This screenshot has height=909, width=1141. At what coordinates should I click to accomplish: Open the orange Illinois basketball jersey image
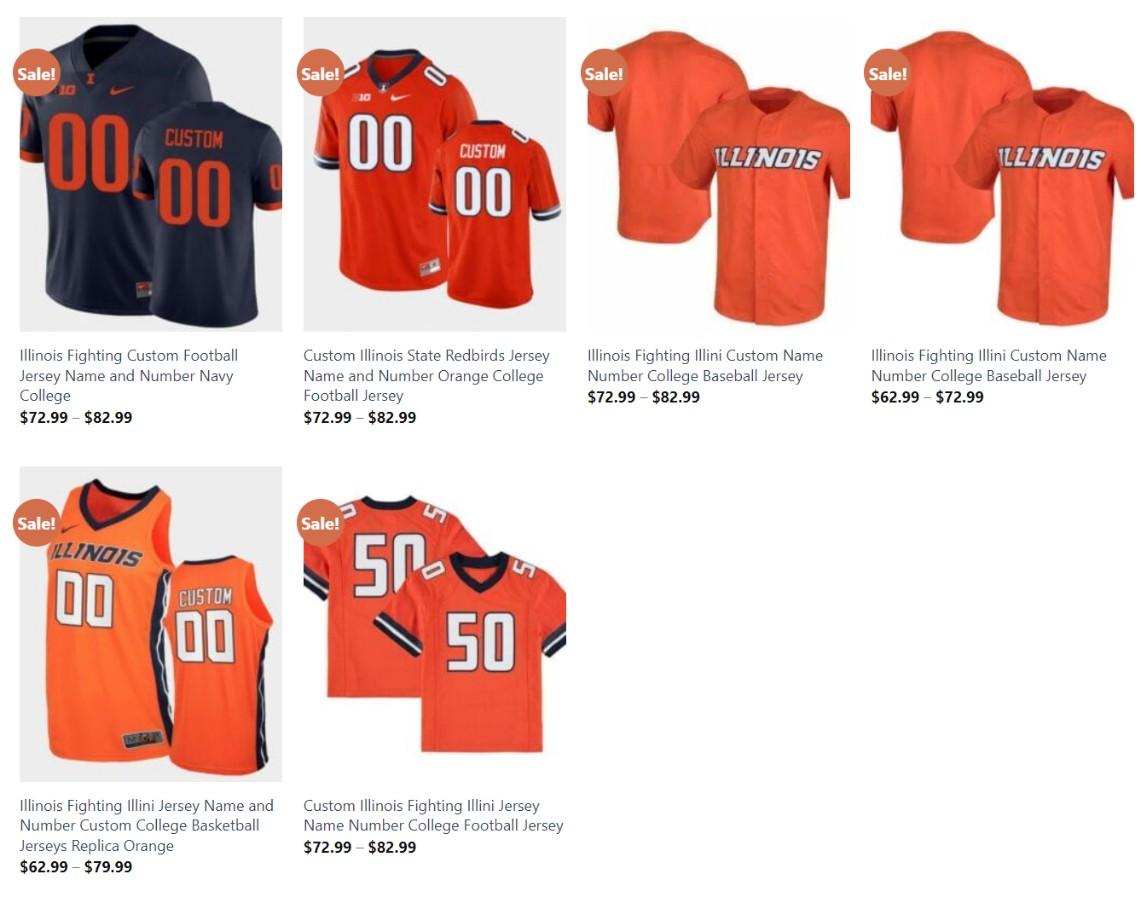151,624
